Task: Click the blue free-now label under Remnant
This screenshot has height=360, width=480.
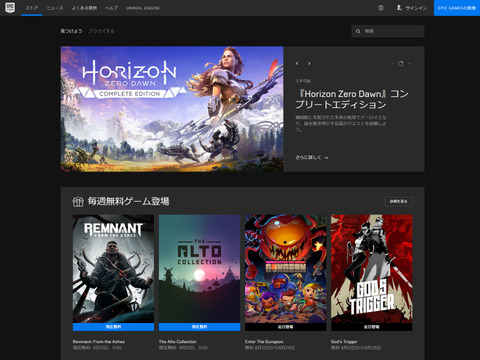Action: [x=113, y=327]
